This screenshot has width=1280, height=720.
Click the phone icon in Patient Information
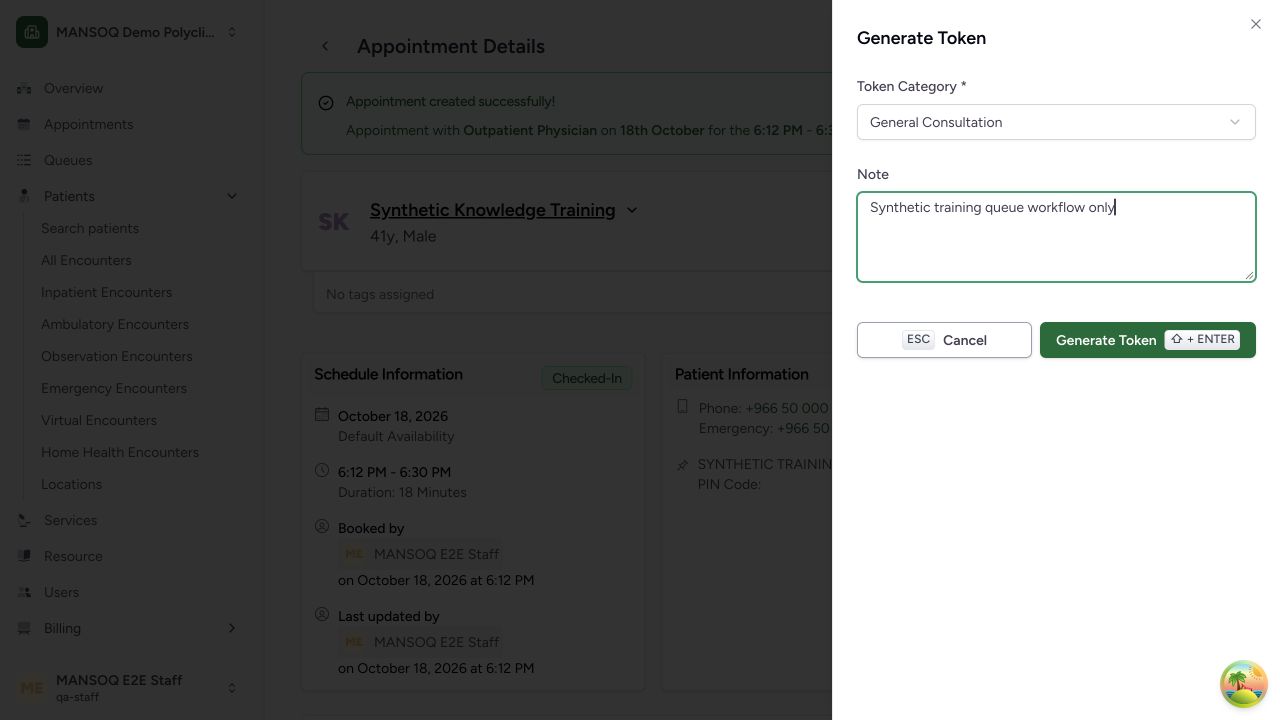point(683,406)
